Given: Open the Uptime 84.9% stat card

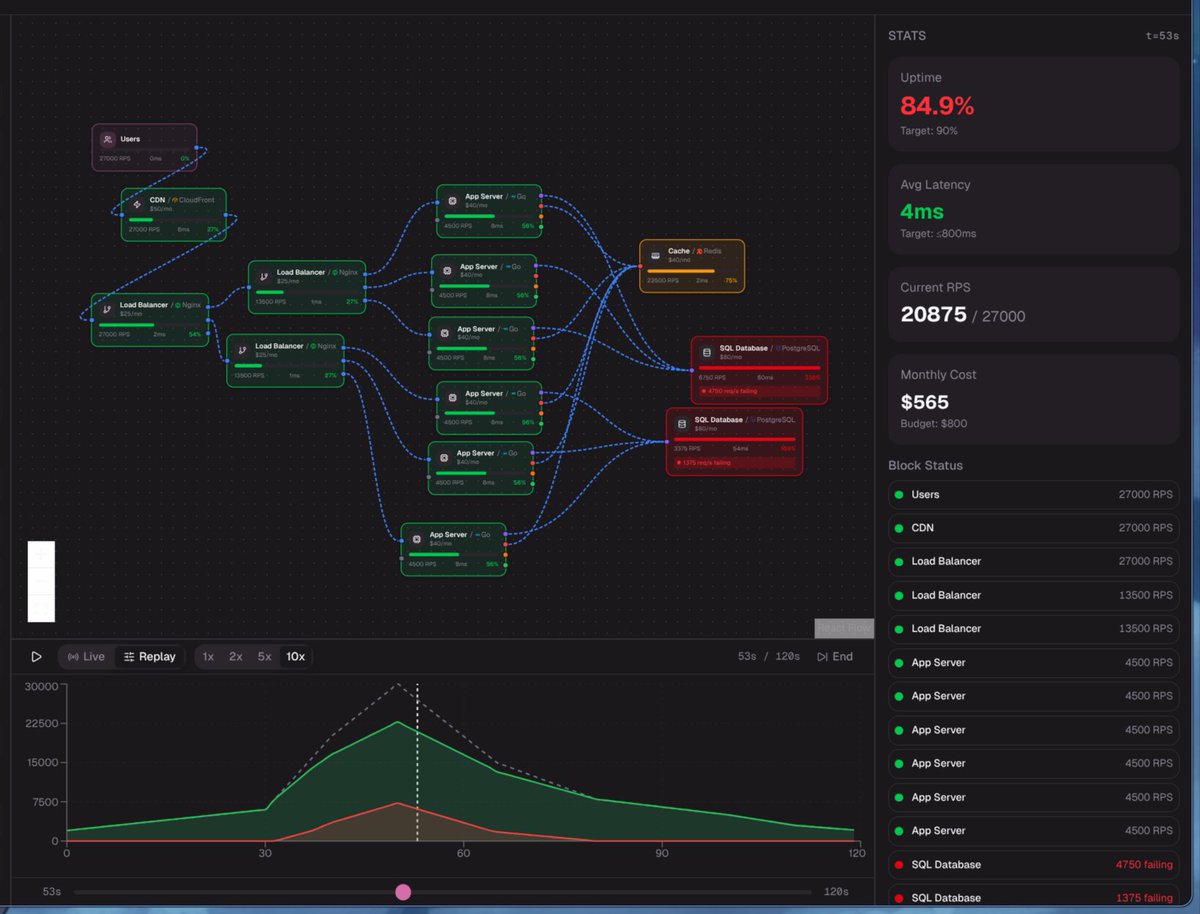Looking at the screenshot, I should coord(1033,104).
